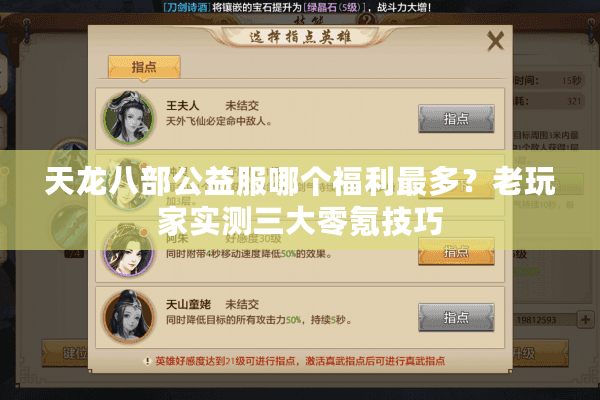Click the 19812593 currency field
The image size is (600, 400).
tap(544, 320)
